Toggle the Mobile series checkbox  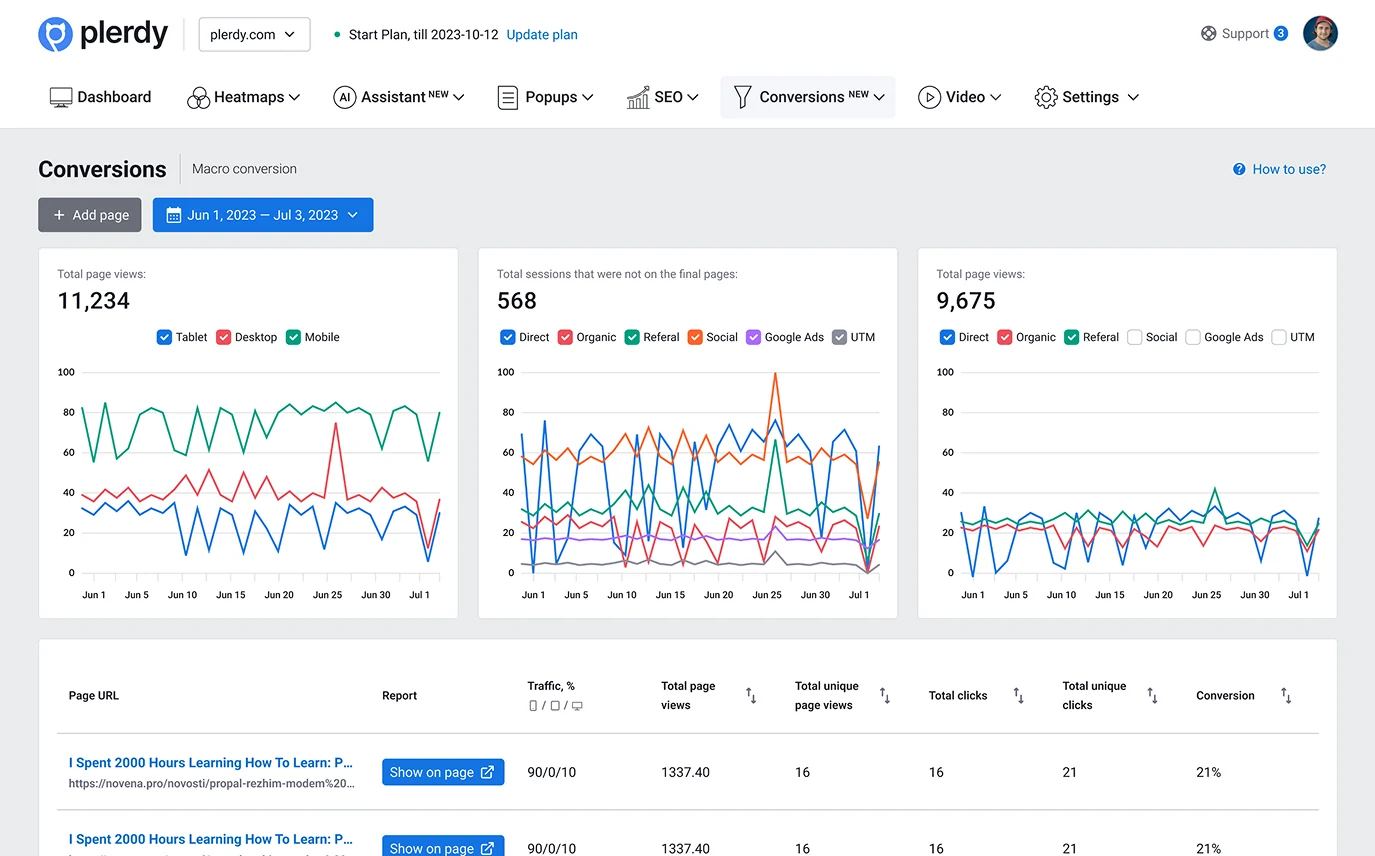pyautogui.click(x=294, y=337)
